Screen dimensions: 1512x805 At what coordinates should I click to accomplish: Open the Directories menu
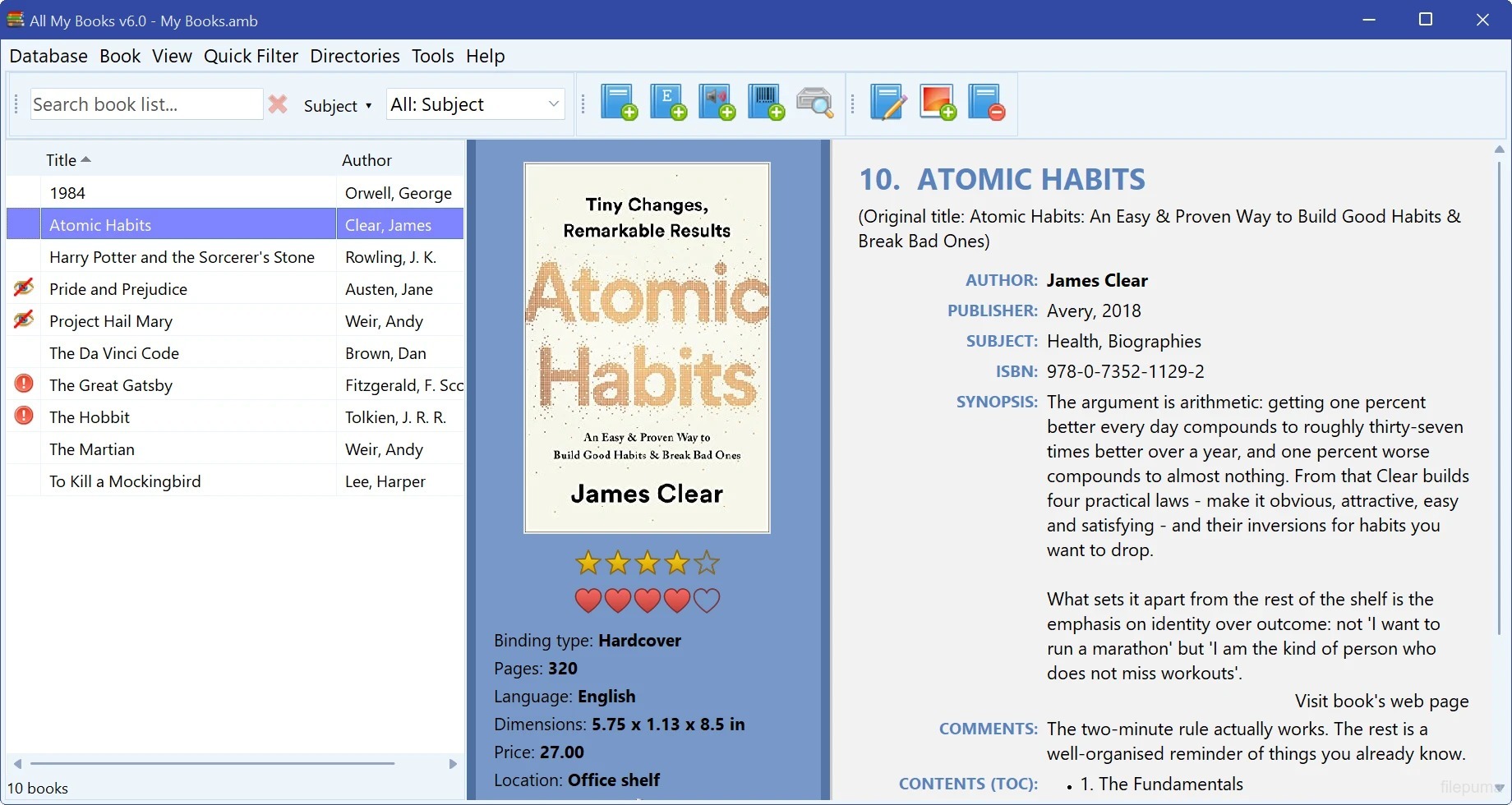click(x=355, y=56)
